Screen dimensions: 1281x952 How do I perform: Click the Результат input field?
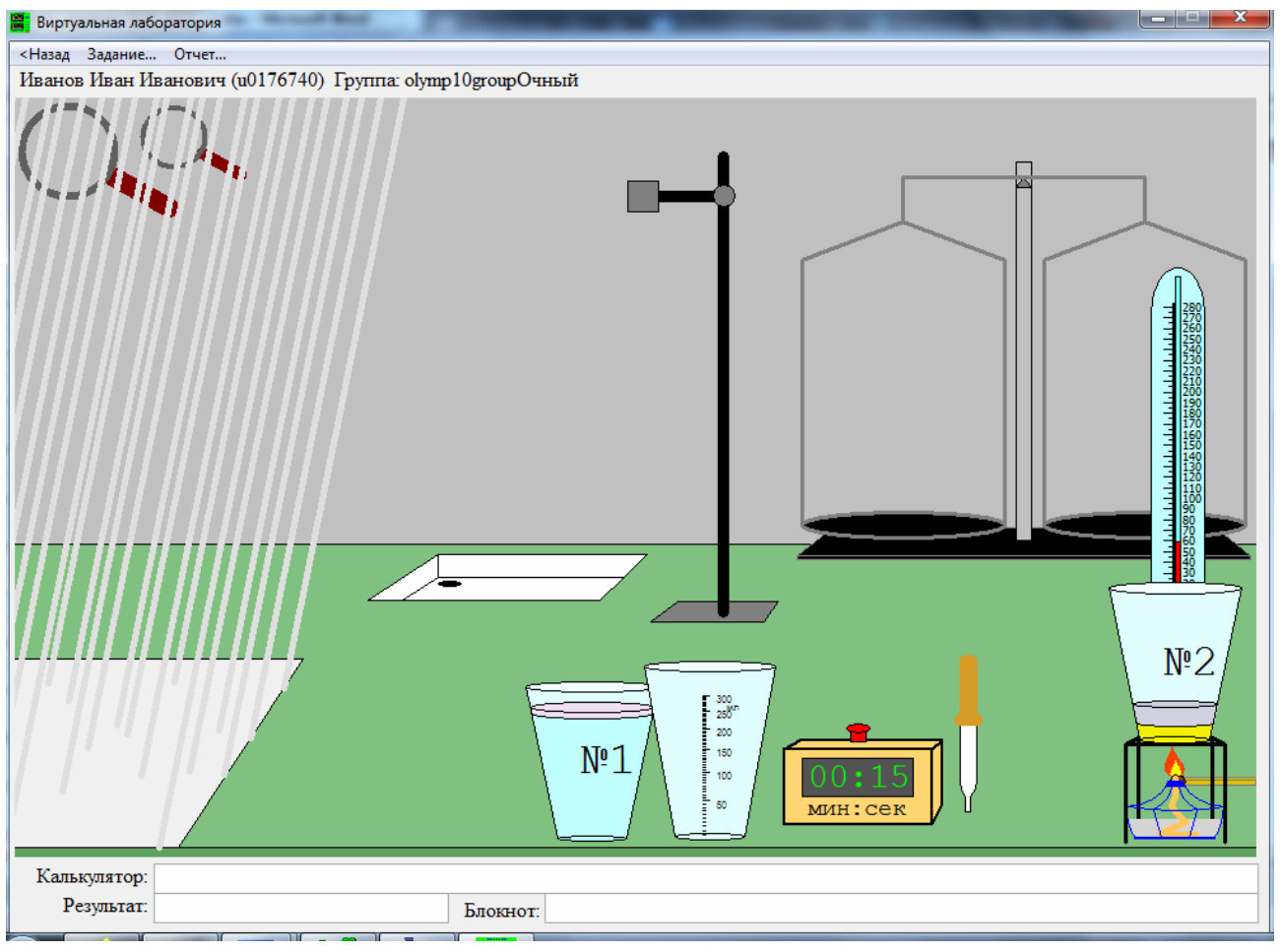[x=301, y=908]
